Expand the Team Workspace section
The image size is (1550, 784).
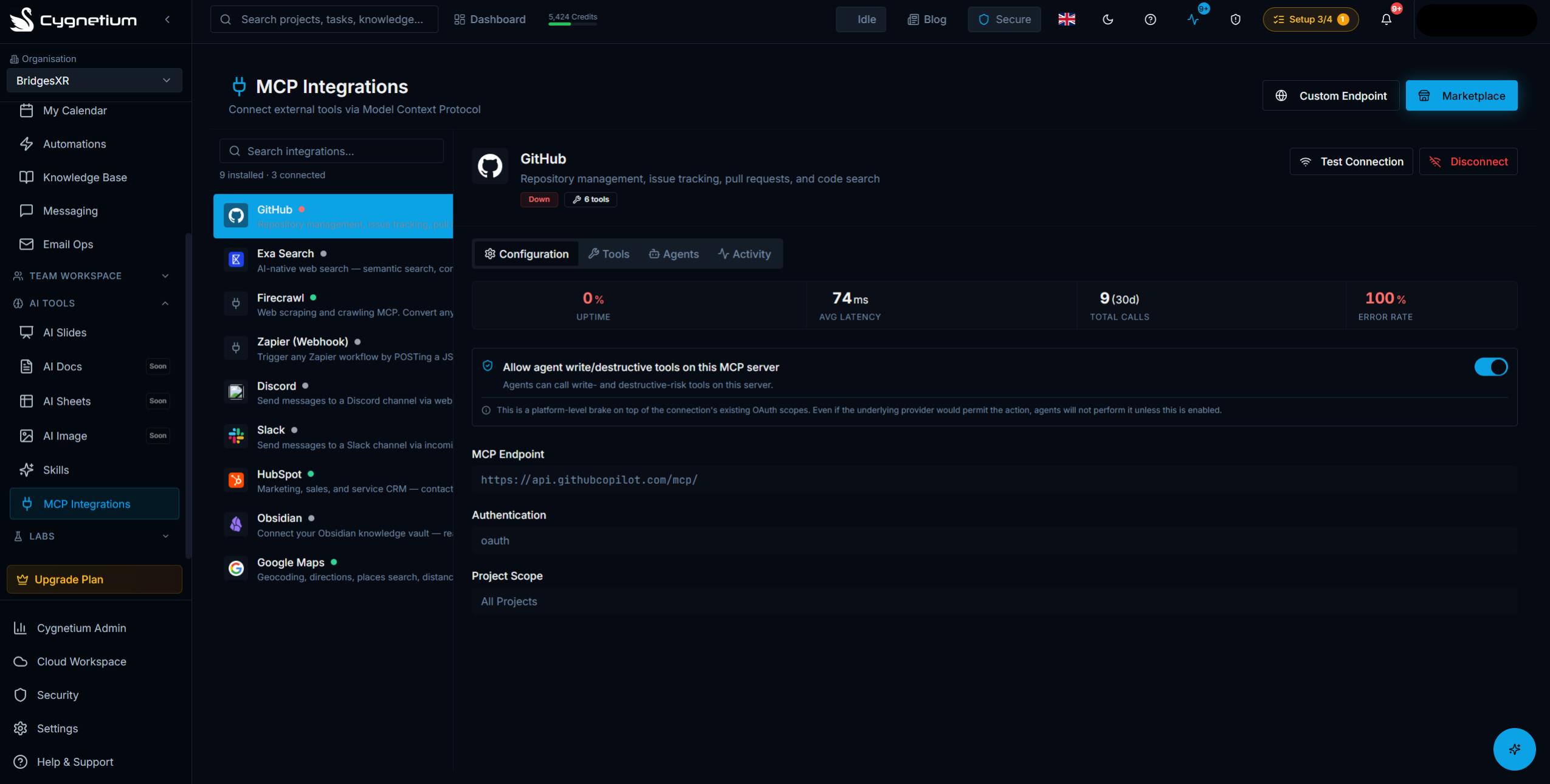(x=91, y=276)
